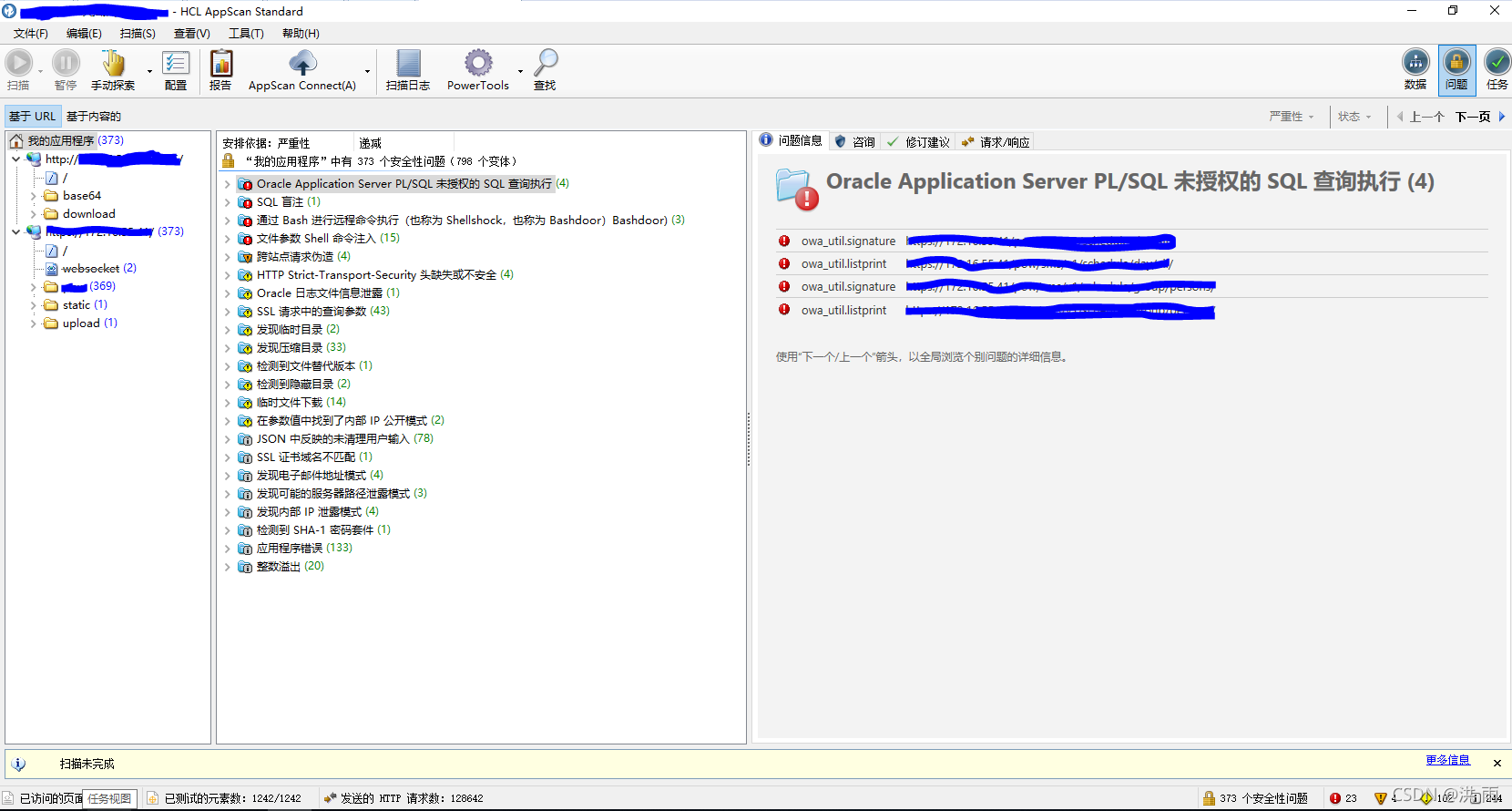Select the HTTP Strict-Transport-Security issue
Image resolution: width=1512 pixels, height=811 pixels.
click(385, 275)
